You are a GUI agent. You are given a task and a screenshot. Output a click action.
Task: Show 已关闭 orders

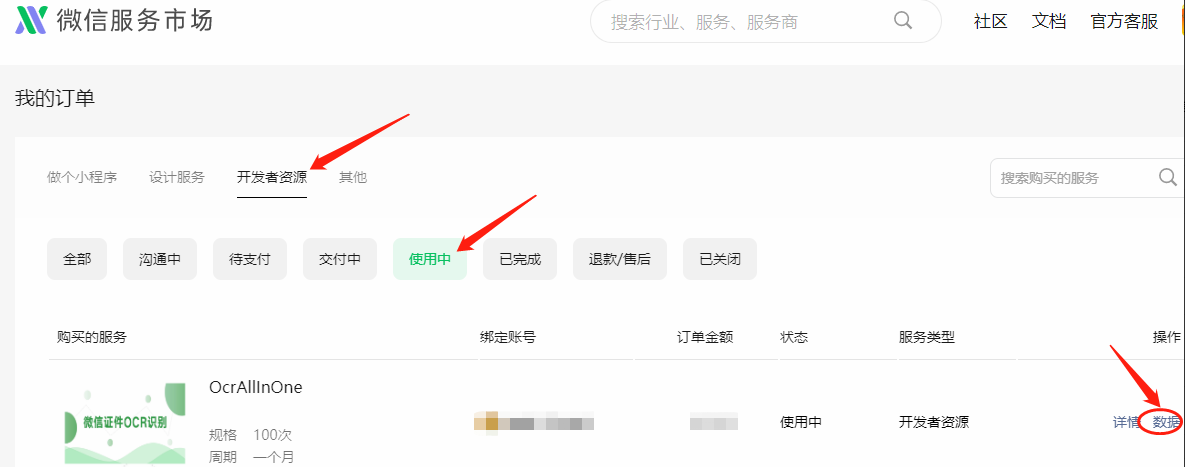pyautogui.click(x=720, y=259)
